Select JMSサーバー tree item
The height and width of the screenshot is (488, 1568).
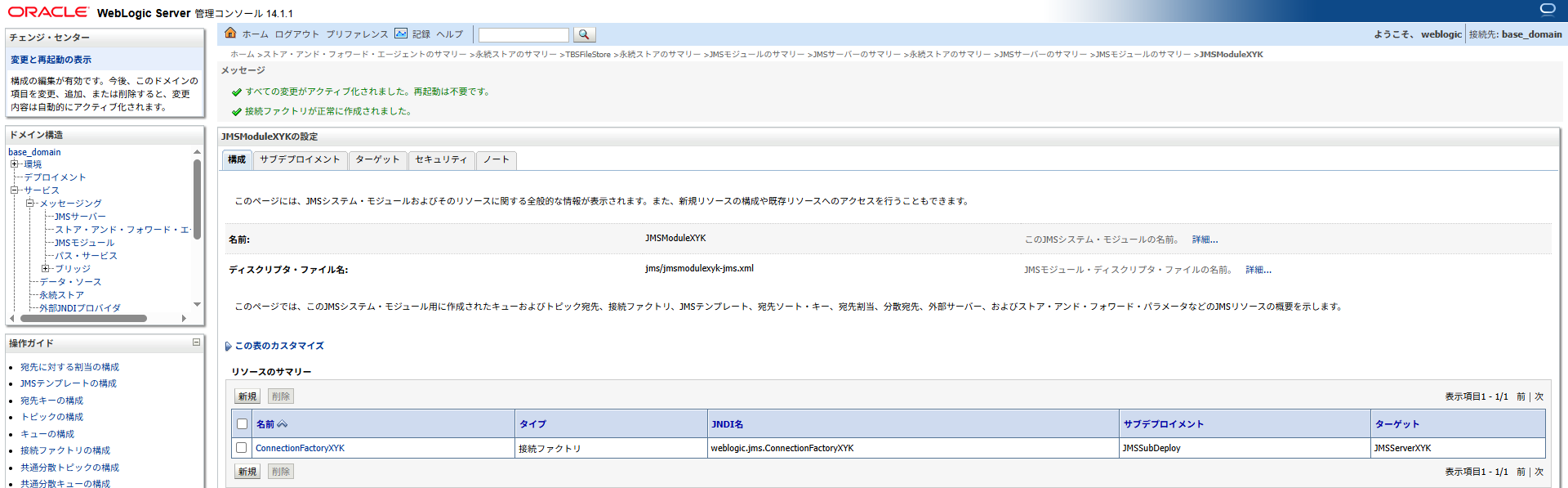coord(80,217)
